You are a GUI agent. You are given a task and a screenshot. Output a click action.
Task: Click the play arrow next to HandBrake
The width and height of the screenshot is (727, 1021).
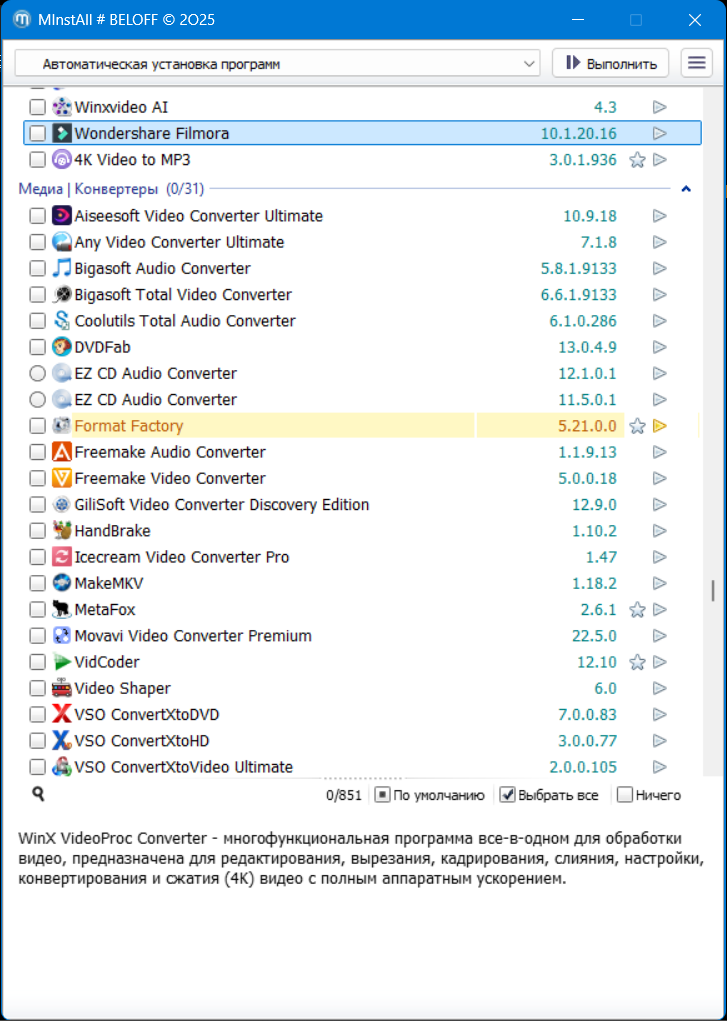coord(659,531)
